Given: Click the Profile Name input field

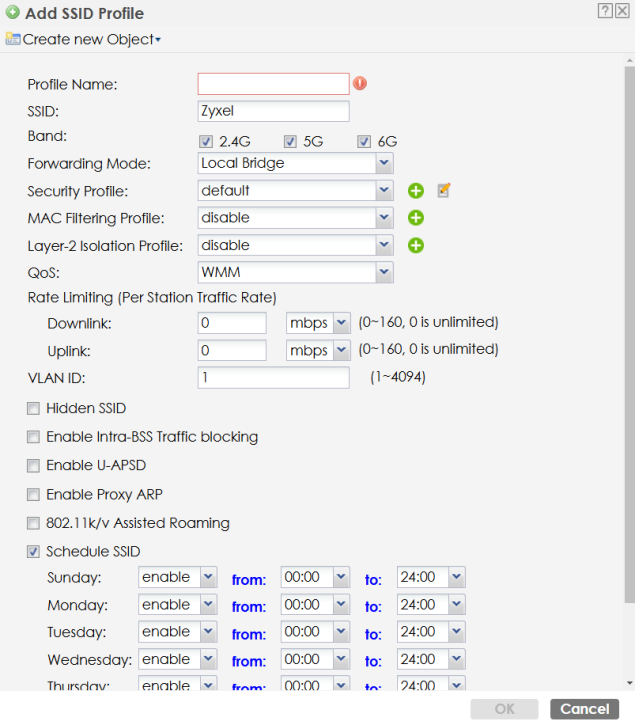Looking at the screenshot, I should pyautogui.click(x=273, y=84).
